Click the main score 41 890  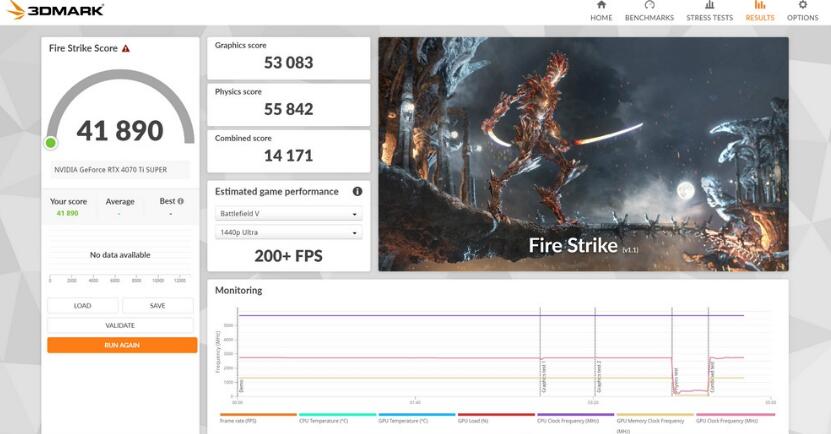coord(120,130)
